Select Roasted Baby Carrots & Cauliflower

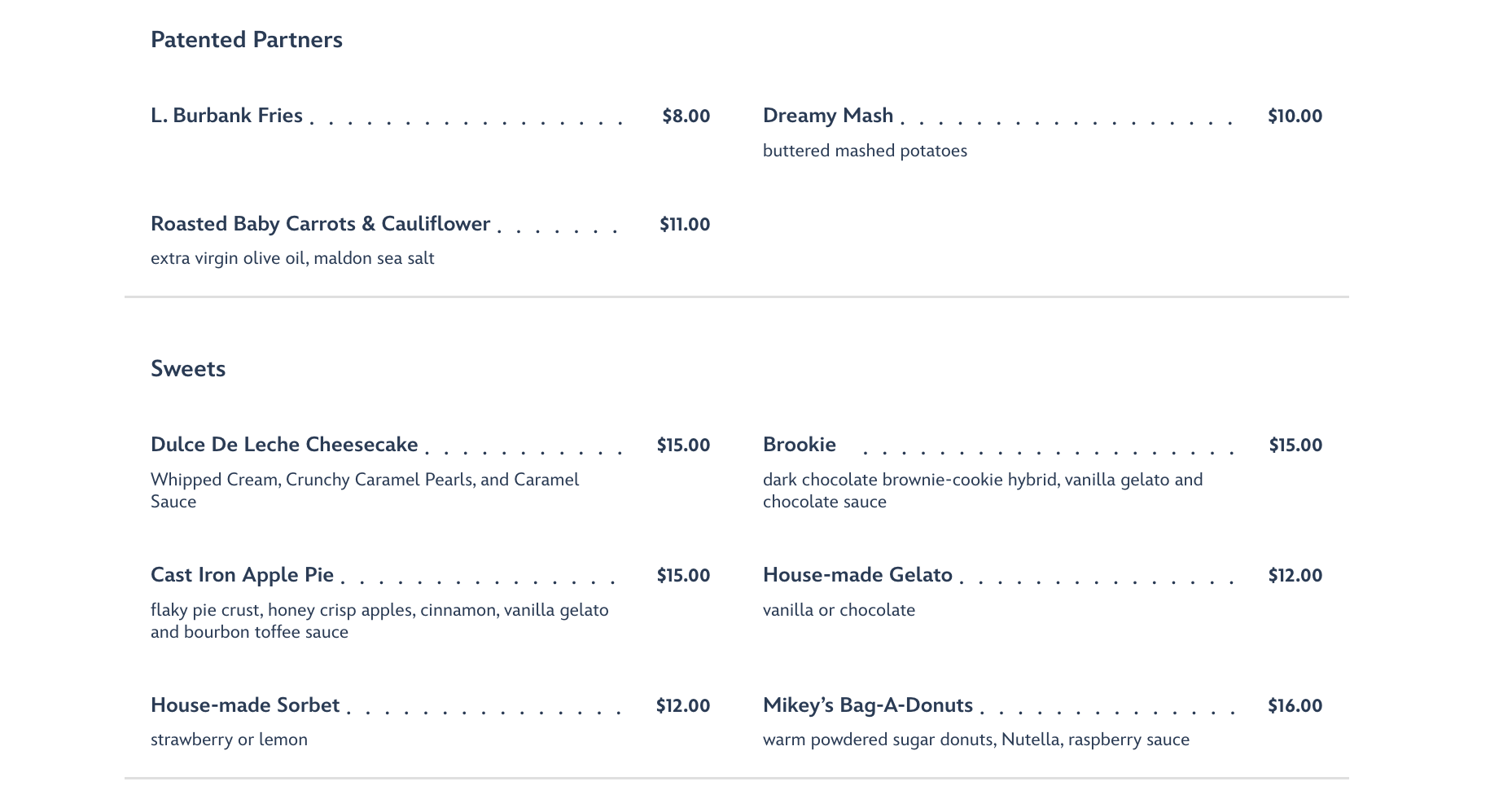(320, 224)
